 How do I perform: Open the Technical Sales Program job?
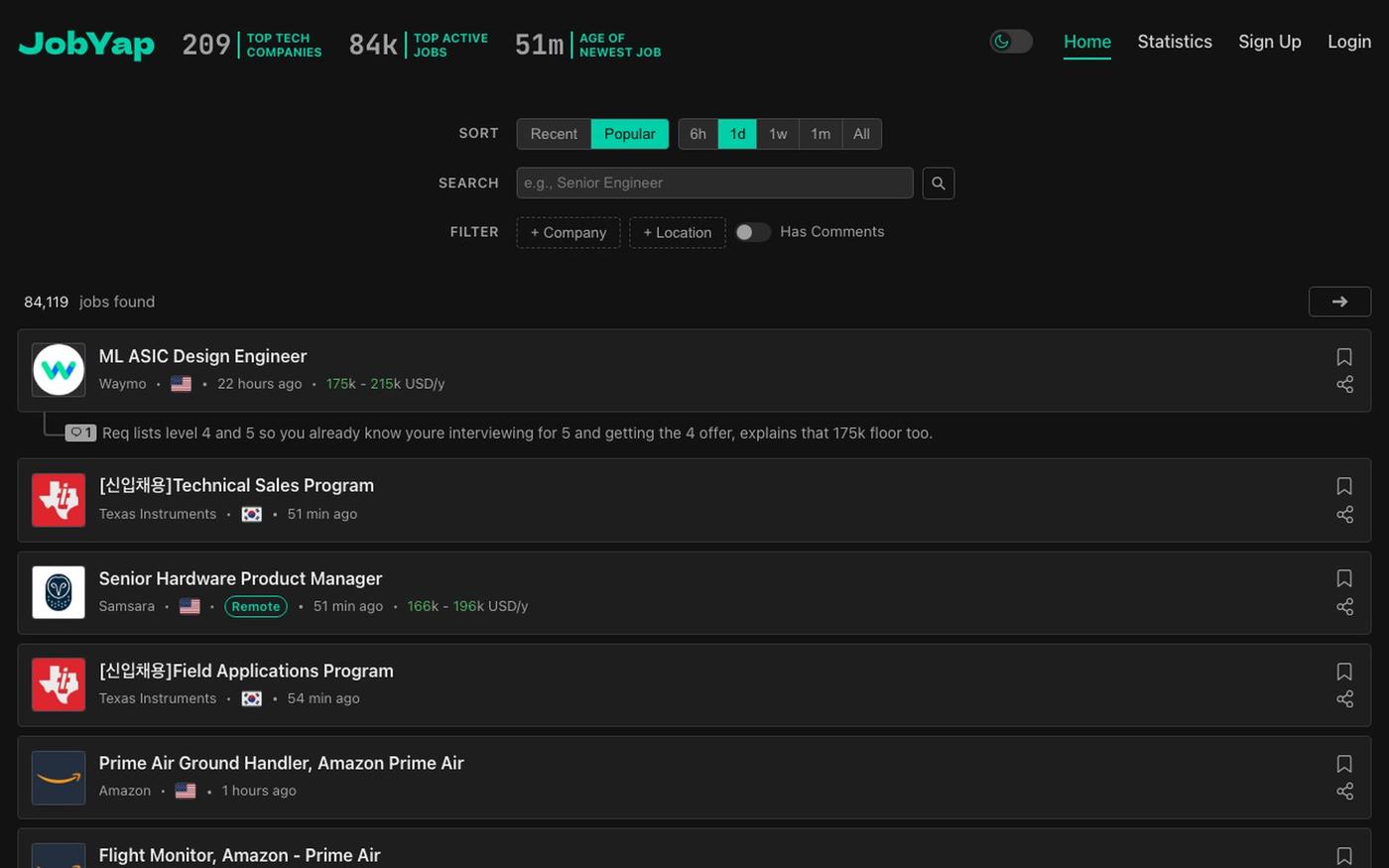point(236,485)
